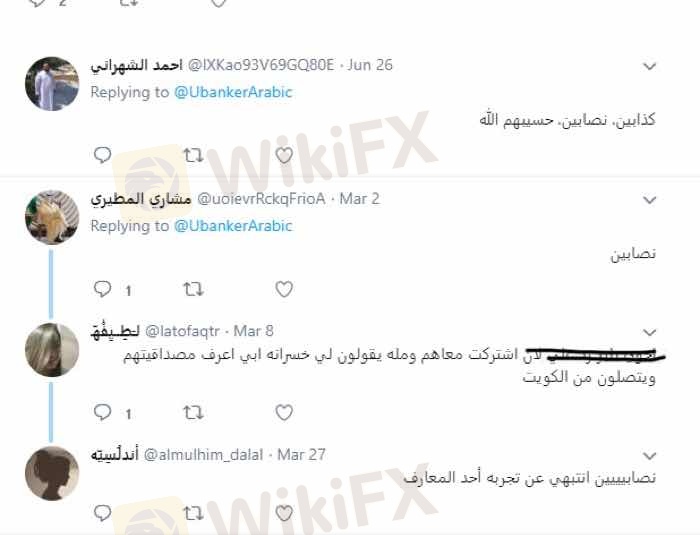Viewport: 700px width, 535px height.
Task: Reply to the Mar 2 tweet
Action: click(102, 289)
